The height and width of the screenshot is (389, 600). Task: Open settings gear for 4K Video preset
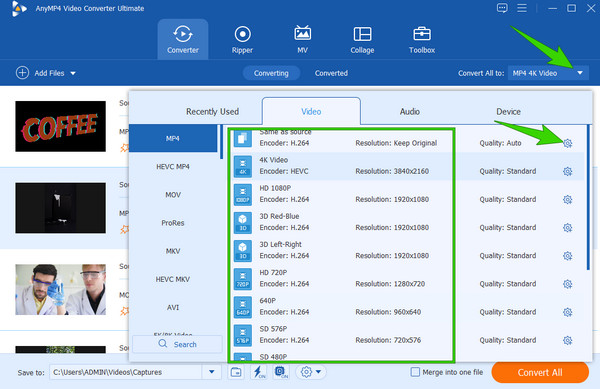[x=567, y=171]
